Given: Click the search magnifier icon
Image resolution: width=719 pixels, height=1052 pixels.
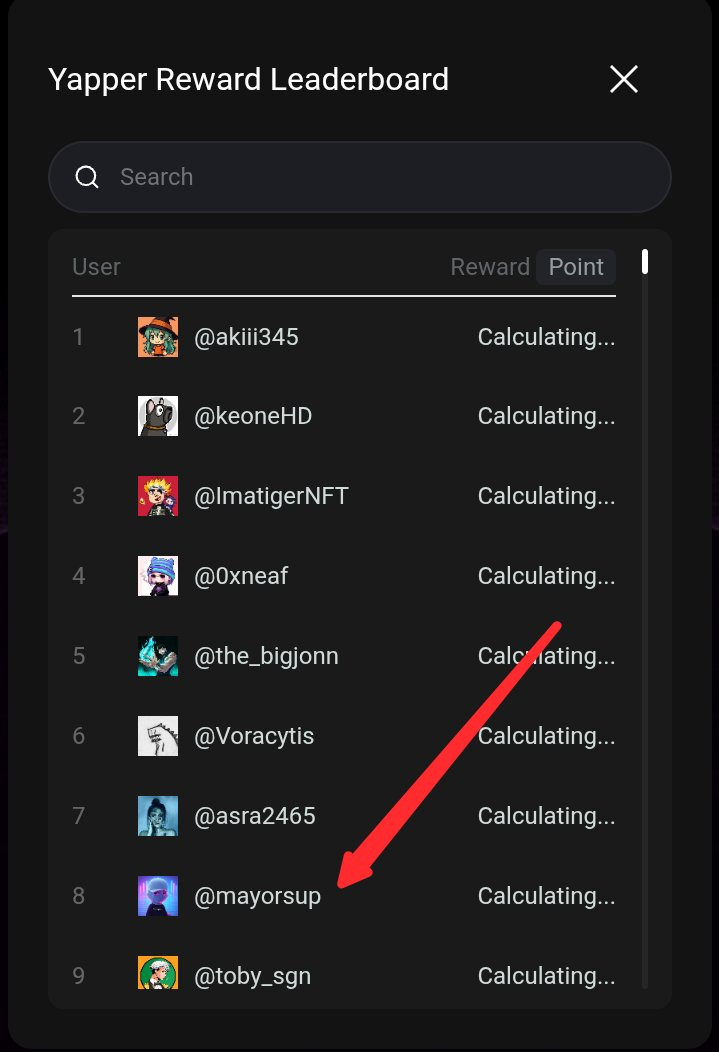Looking at the screenshot, I should click(x=87, y=177).
